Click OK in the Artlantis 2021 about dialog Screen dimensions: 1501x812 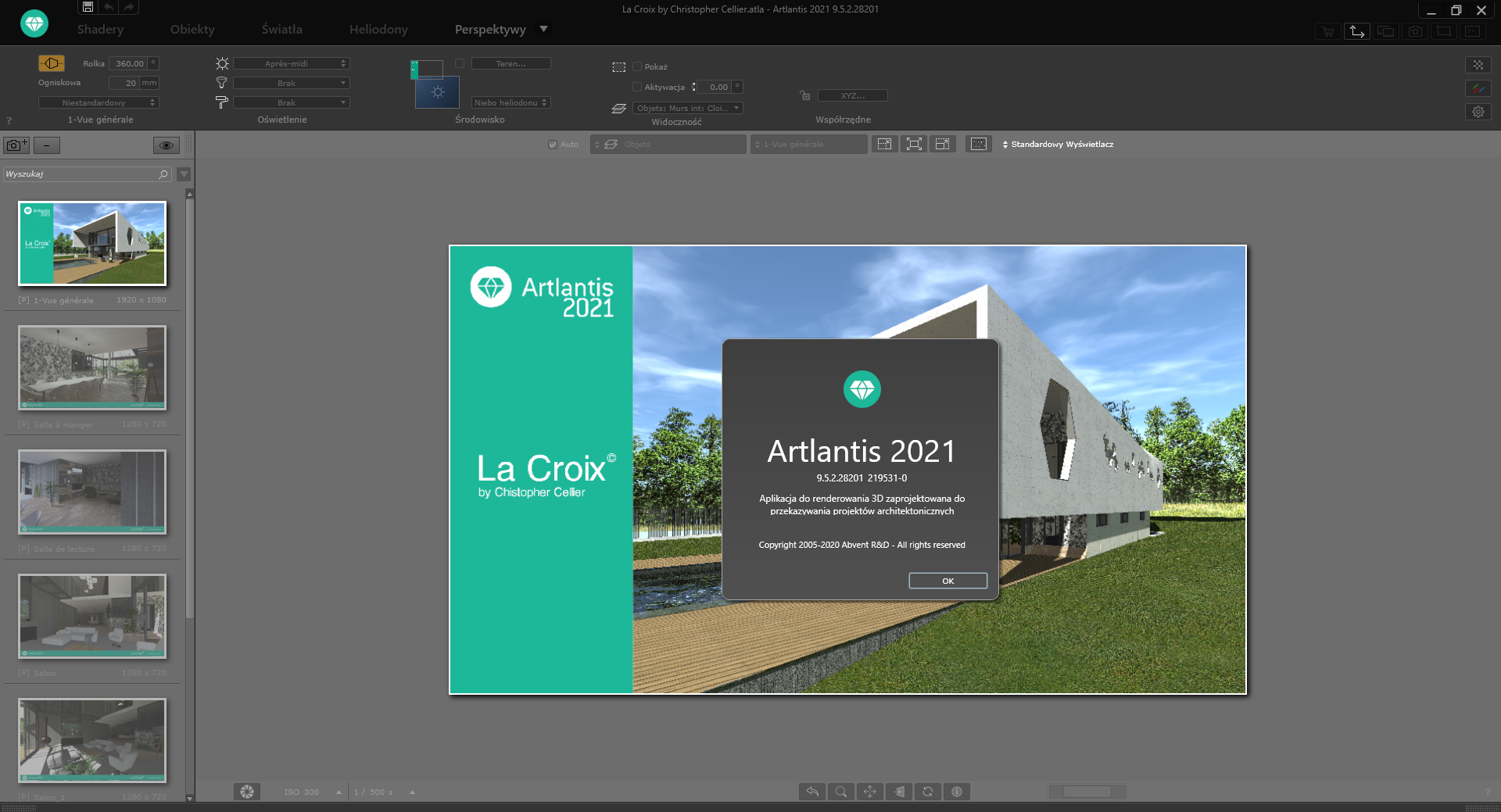(948, 581)
